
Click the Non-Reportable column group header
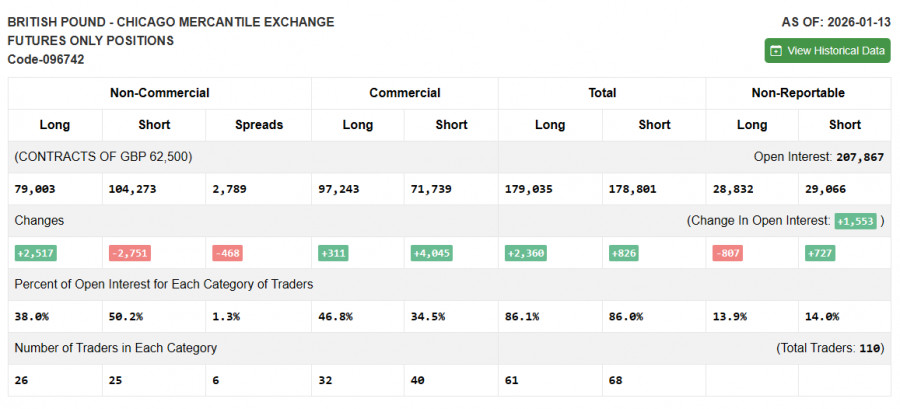point(797,93)
